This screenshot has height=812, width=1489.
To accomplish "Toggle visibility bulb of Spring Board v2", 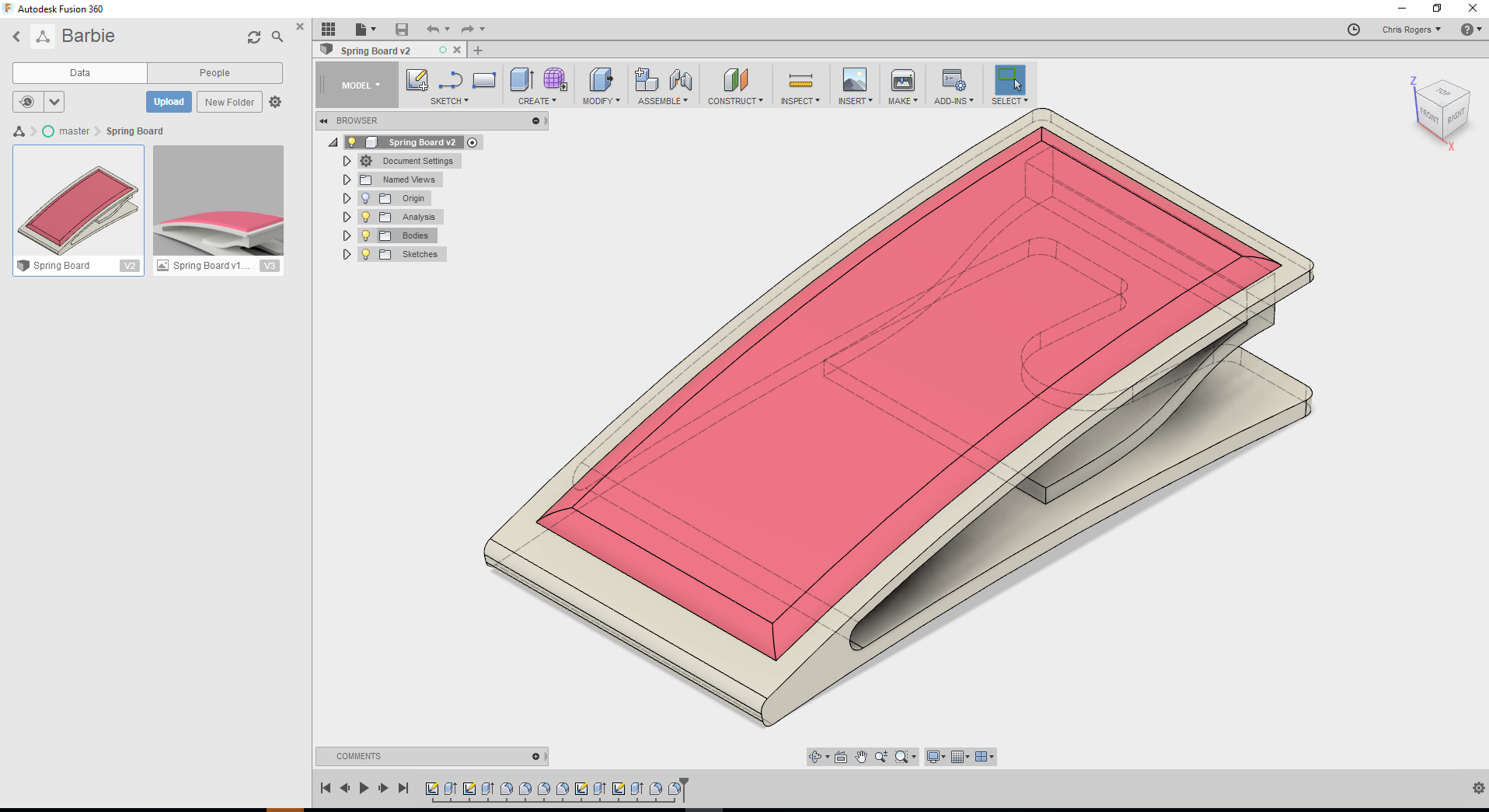I will 351,142.
